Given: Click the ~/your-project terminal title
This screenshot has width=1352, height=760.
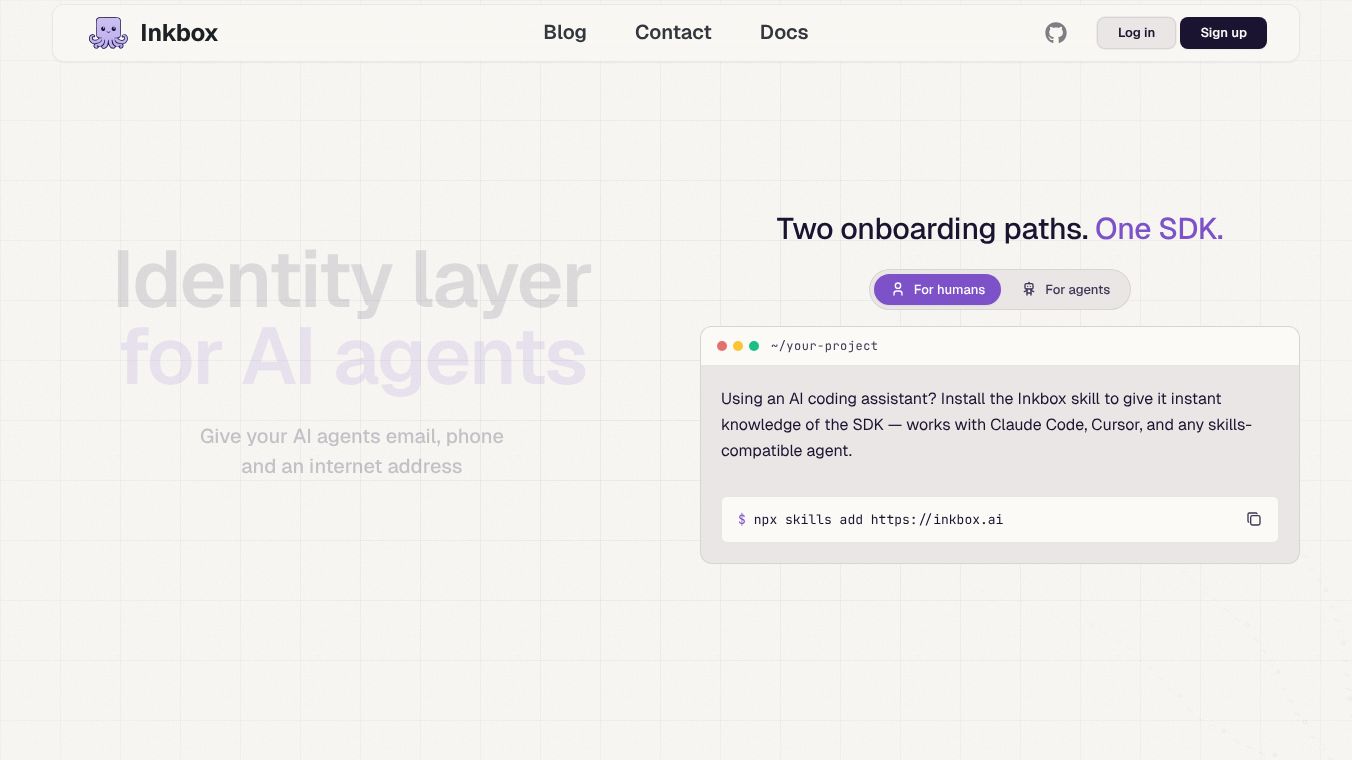Looking at the screenshot, I should tap(824, 346).
